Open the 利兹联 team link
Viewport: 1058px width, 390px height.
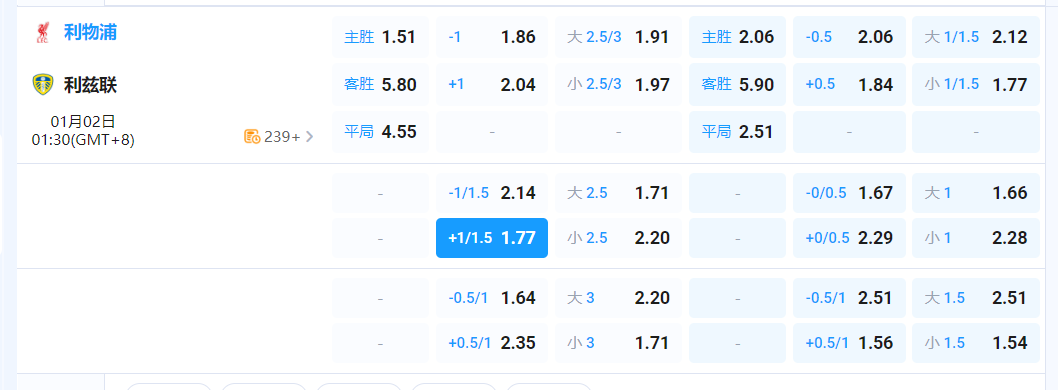click(x=90, y=84)
